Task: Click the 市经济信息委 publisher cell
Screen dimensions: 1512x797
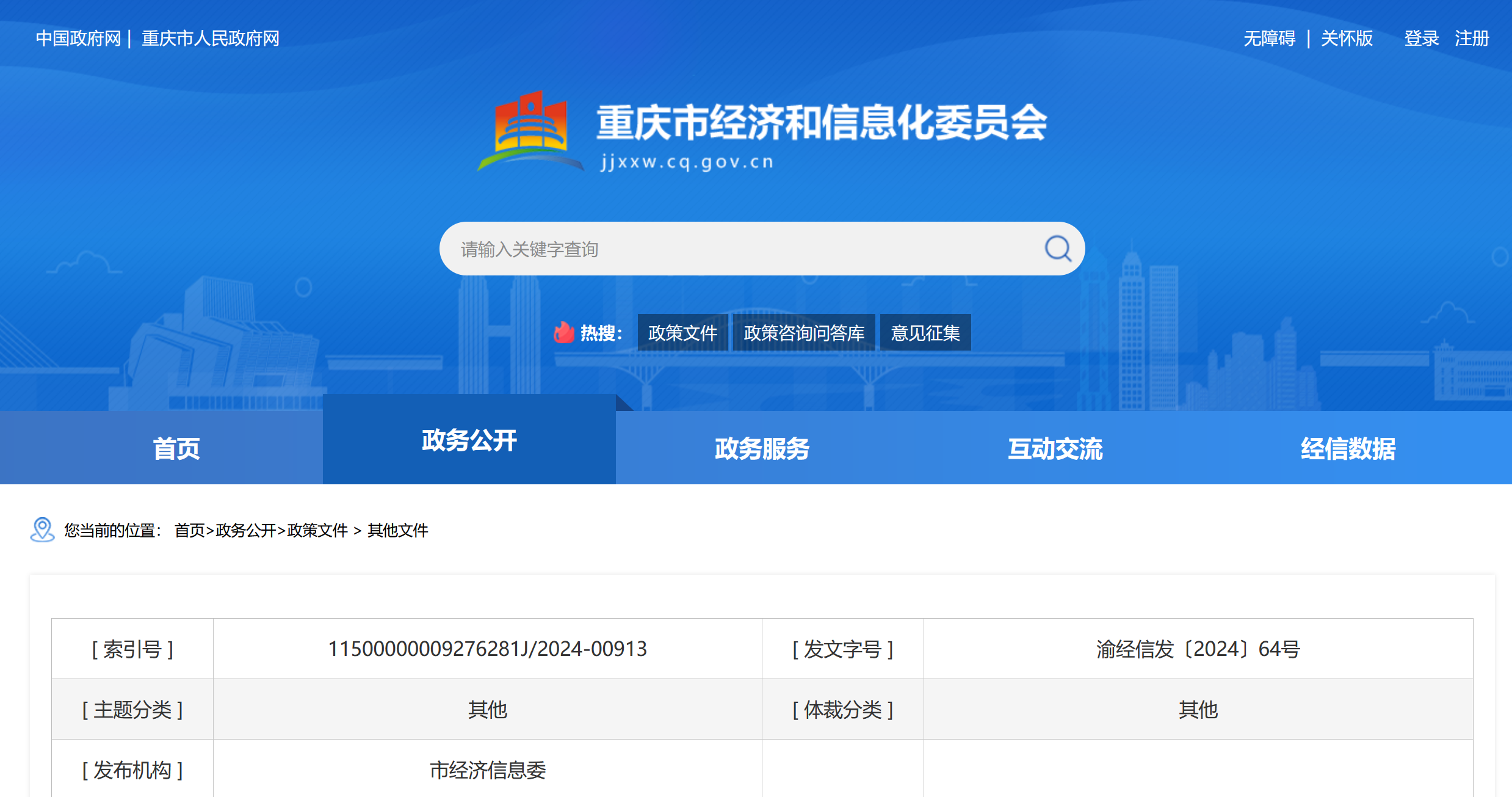Action: (488, 770)
